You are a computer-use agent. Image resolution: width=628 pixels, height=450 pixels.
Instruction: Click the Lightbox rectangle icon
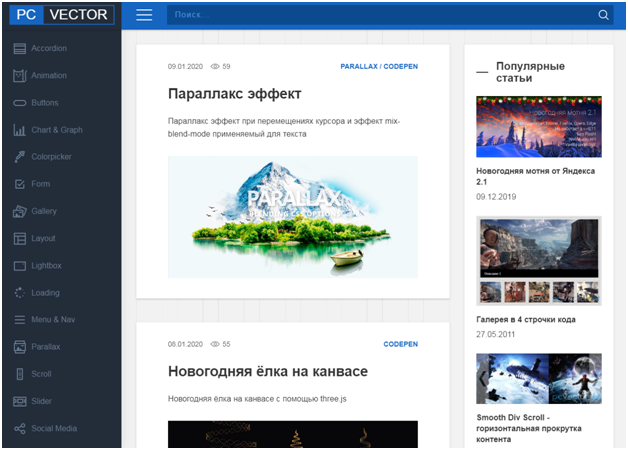19,266
